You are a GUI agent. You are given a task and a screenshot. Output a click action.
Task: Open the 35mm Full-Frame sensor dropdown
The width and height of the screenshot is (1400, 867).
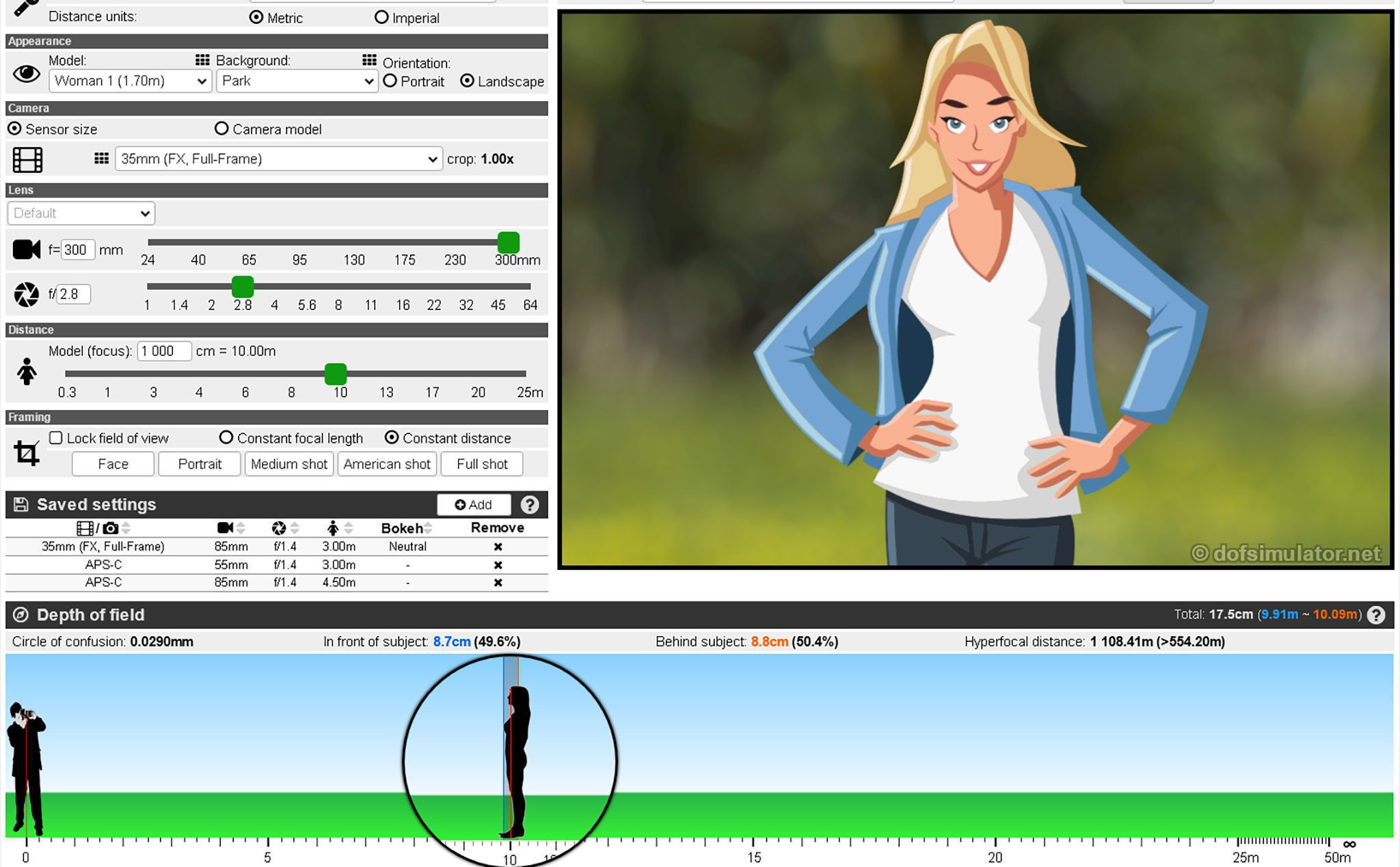278,159
